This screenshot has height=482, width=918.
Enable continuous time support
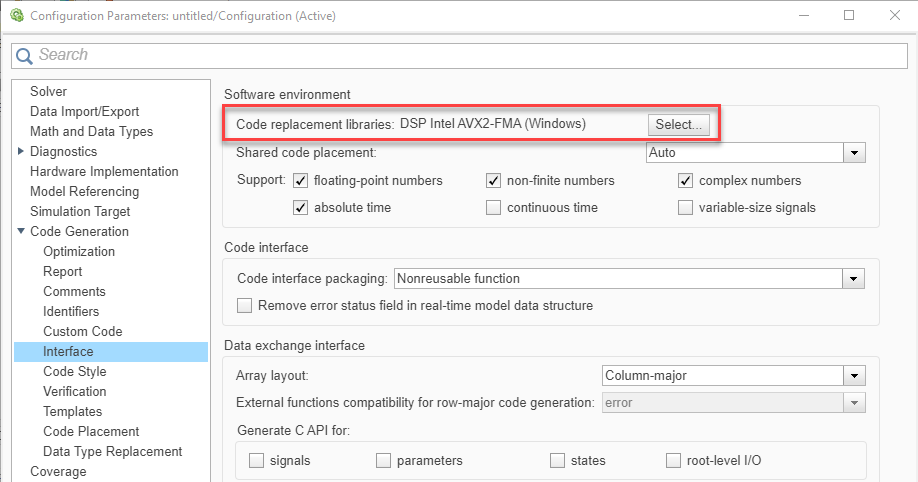pos(494,208)
